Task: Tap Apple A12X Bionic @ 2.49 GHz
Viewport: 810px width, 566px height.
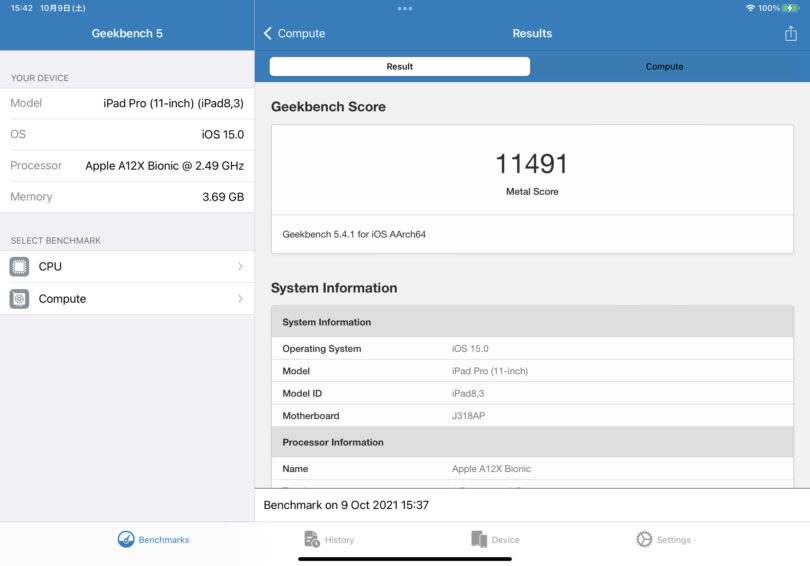Action: pos(164,166)
